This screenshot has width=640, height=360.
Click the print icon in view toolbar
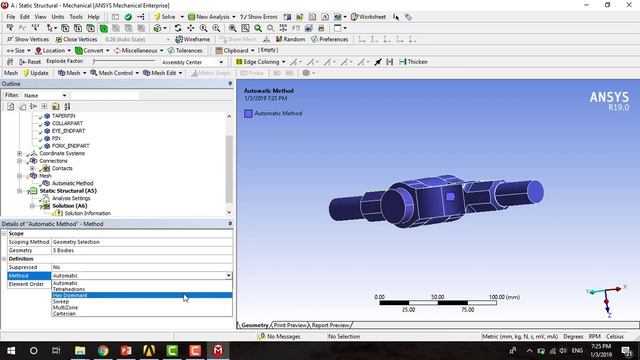pyautogui.click(x=321, y=28)
